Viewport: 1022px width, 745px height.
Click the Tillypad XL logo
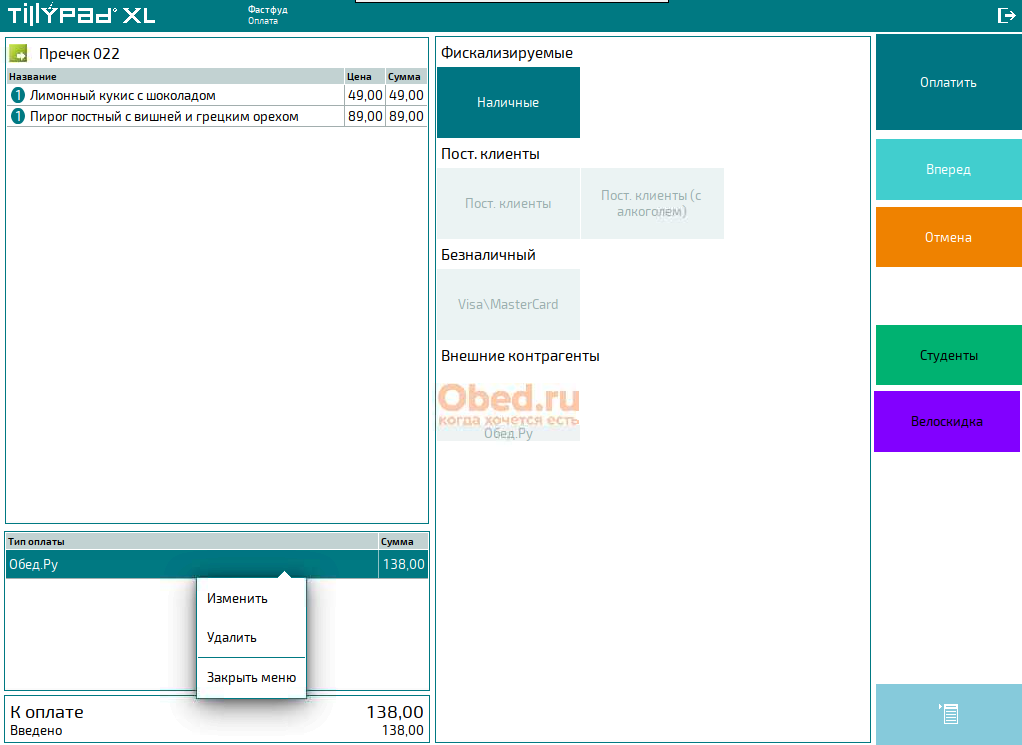coord(82,15)
